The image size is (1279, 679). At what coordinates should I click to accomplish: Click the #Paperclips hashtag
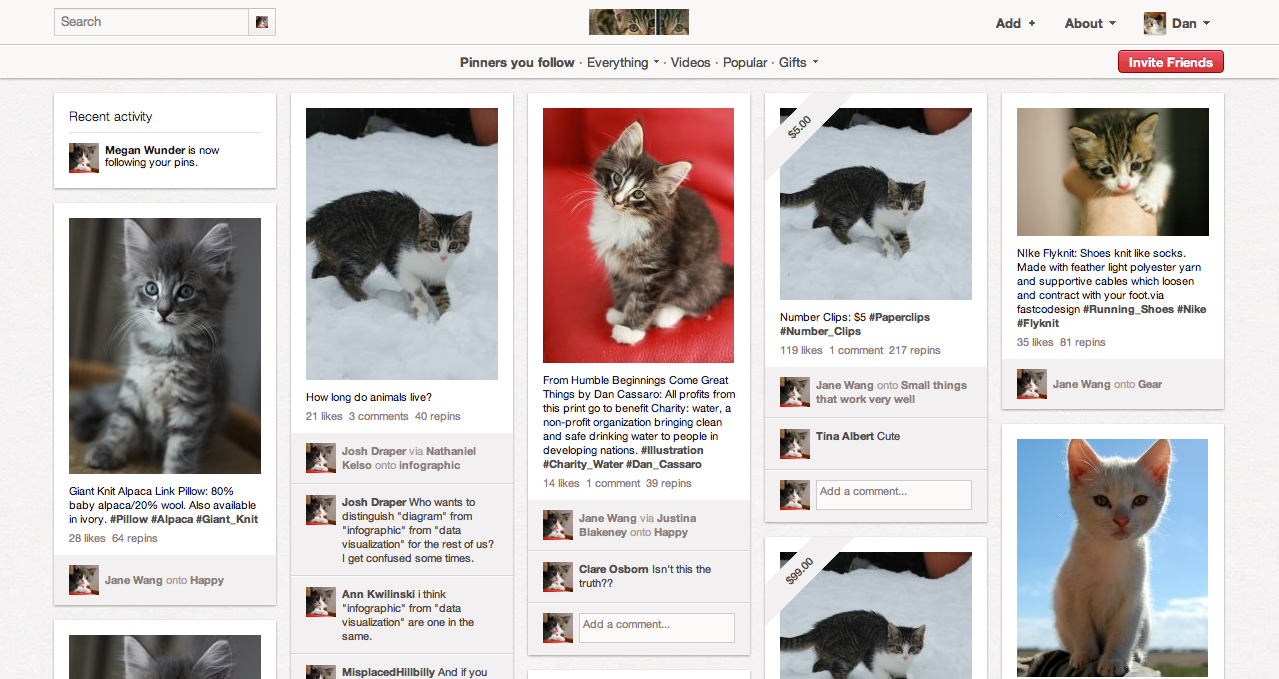point(899,317)
